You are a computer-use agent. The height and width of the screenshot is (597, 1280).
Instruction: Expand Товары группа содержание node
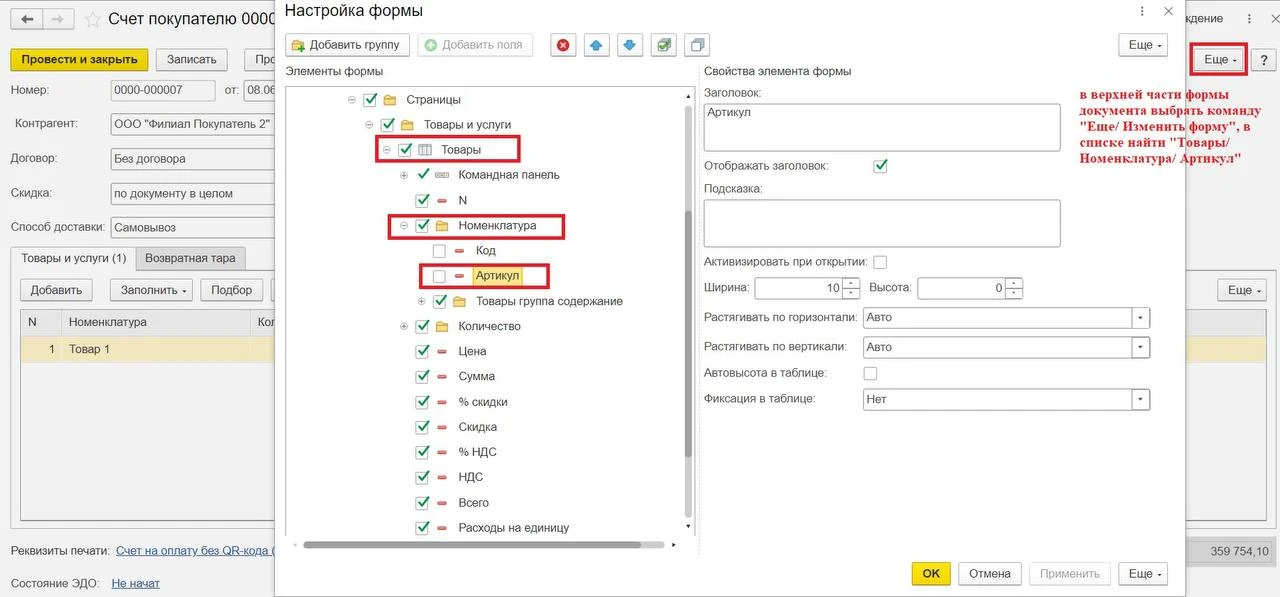[x=421, y=301]
